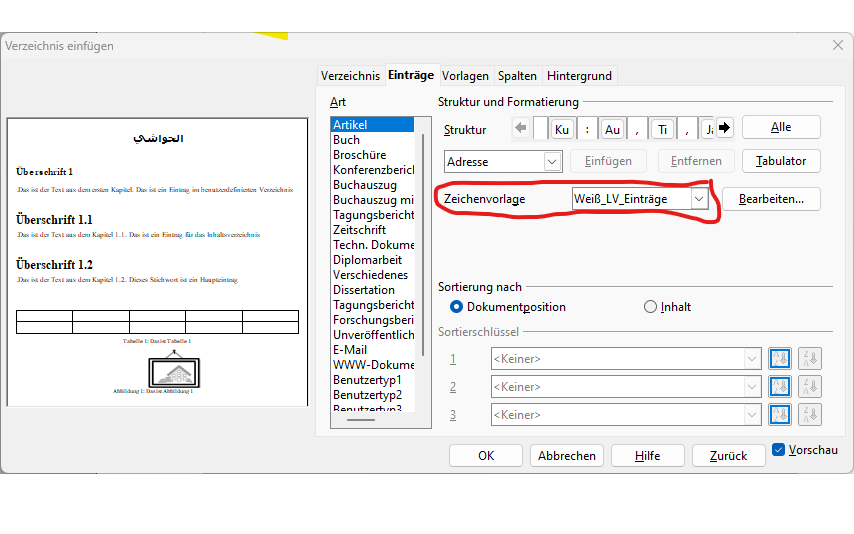This screenshot has width=854, height=534.
Task: Set descending sort for key 1
Action: 809,359
